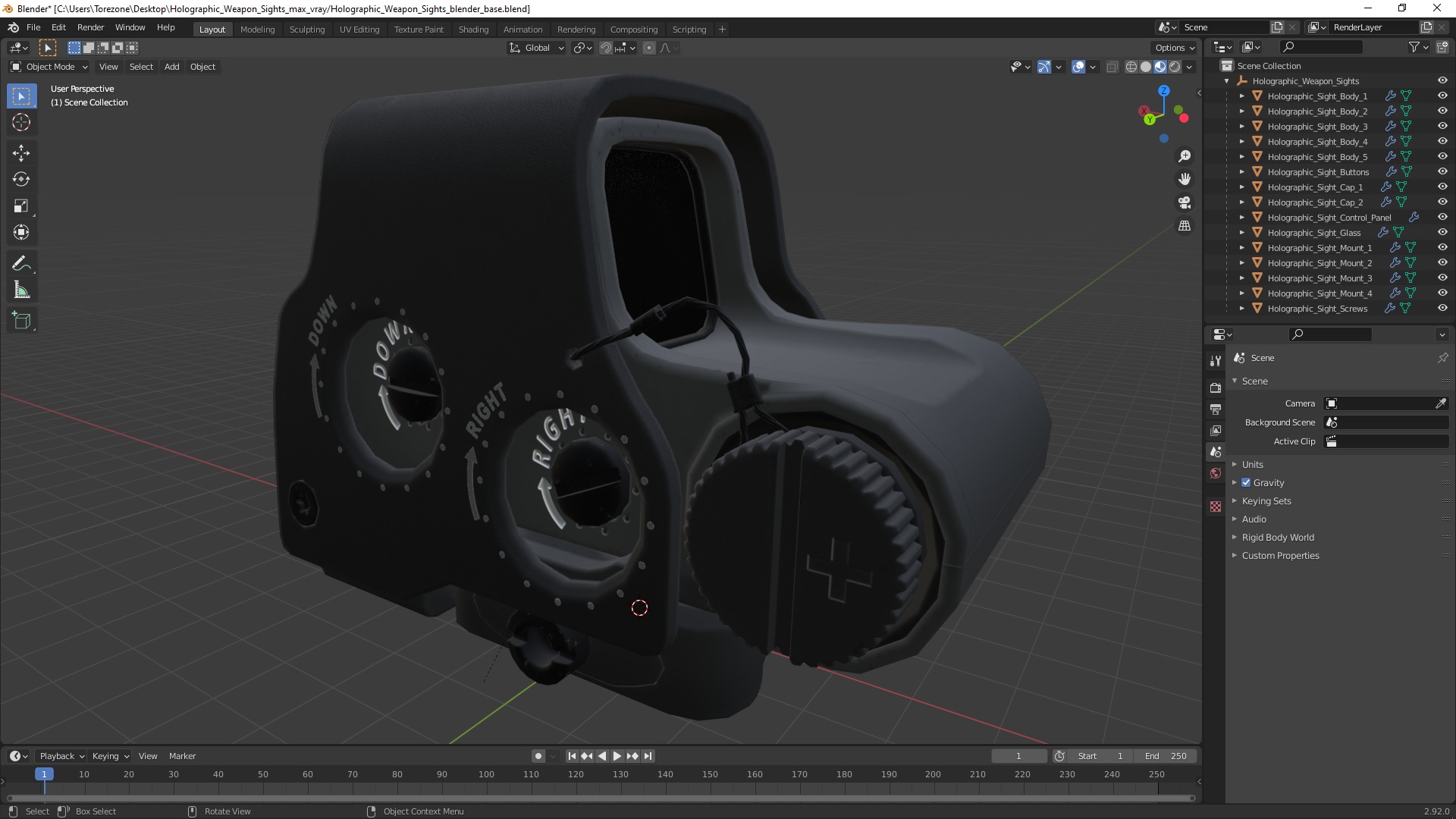Pick the Measure tool
The width and height of the screenshot is (1456, 819).
click(21, 290)
